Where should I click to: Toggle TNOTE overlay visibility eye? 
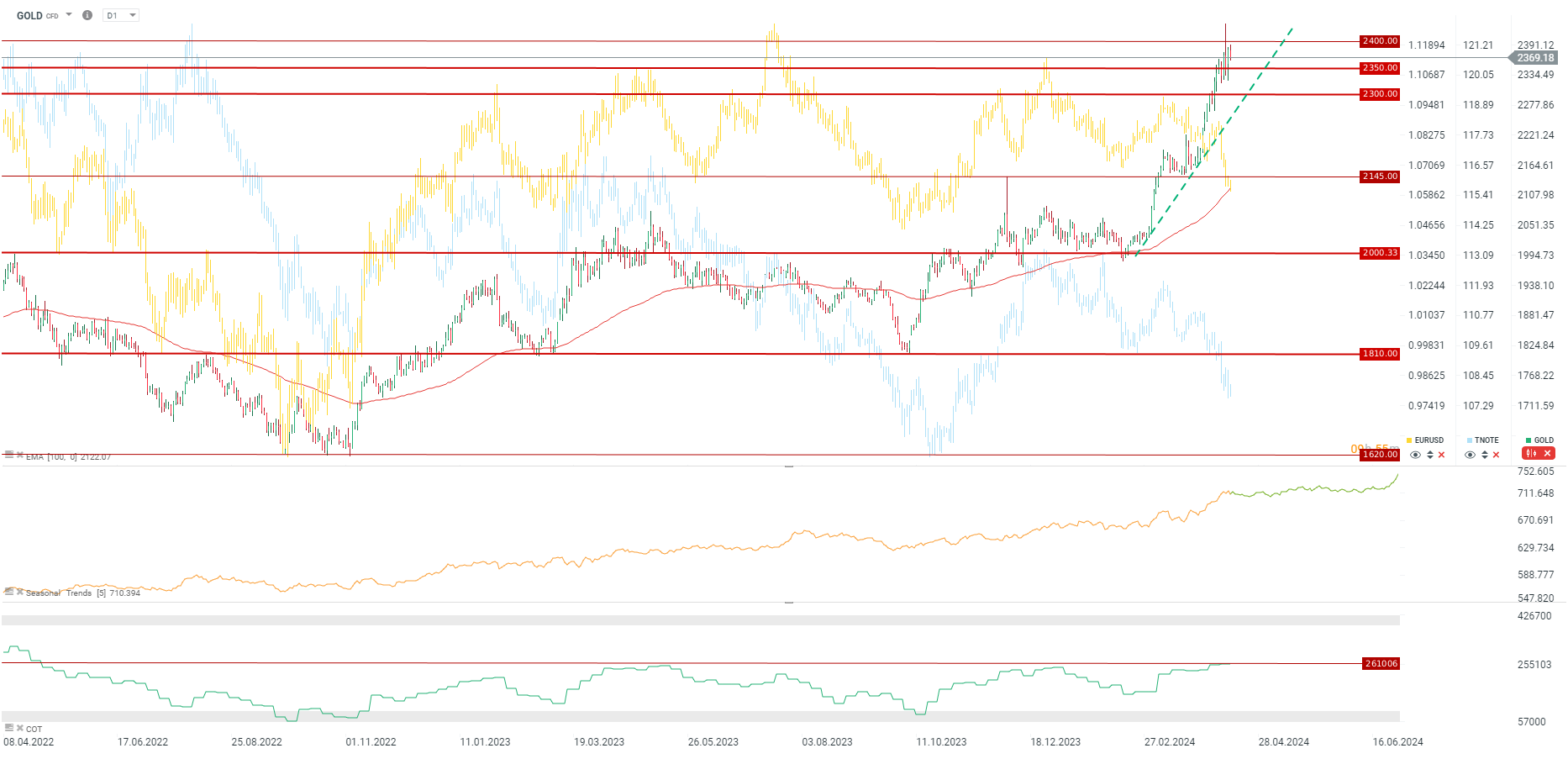pos(1470,455)
